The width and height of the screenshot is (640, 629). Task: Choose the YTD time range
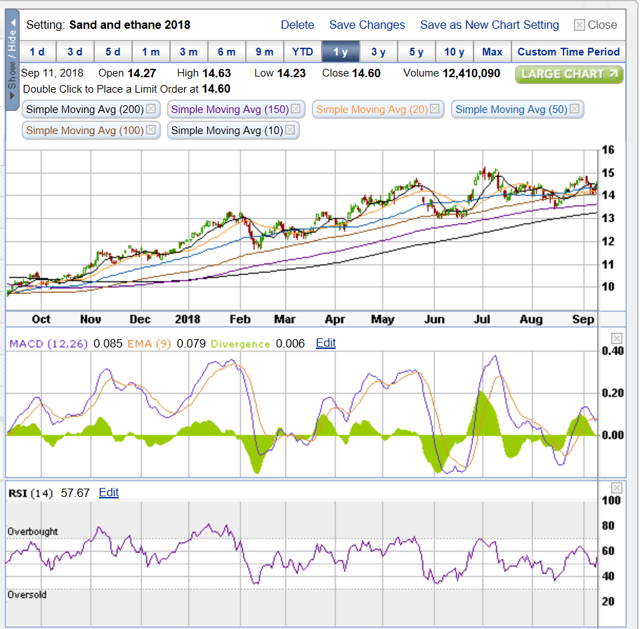tap(302, 52)
